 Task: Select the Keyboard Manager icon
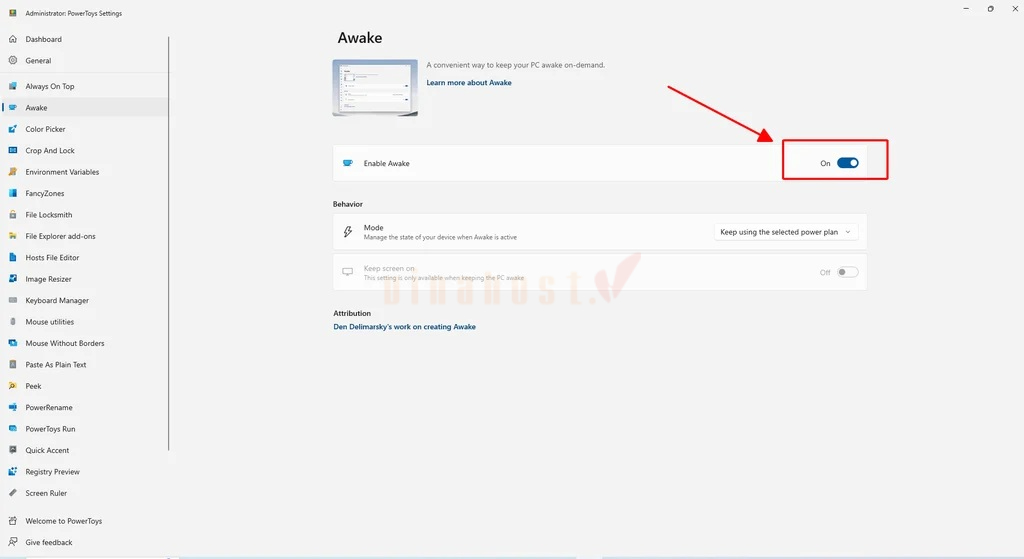pos(12,300)
